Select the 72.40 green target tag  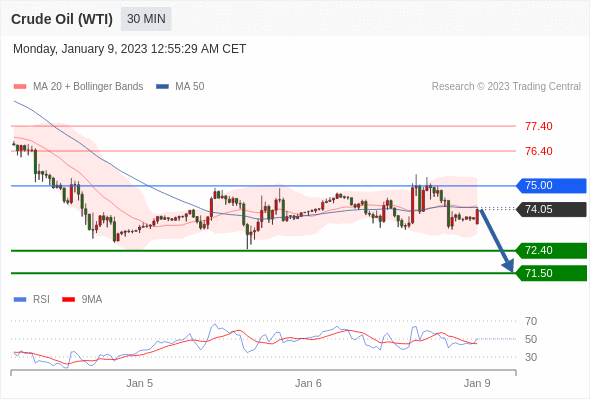coord(551,250)
